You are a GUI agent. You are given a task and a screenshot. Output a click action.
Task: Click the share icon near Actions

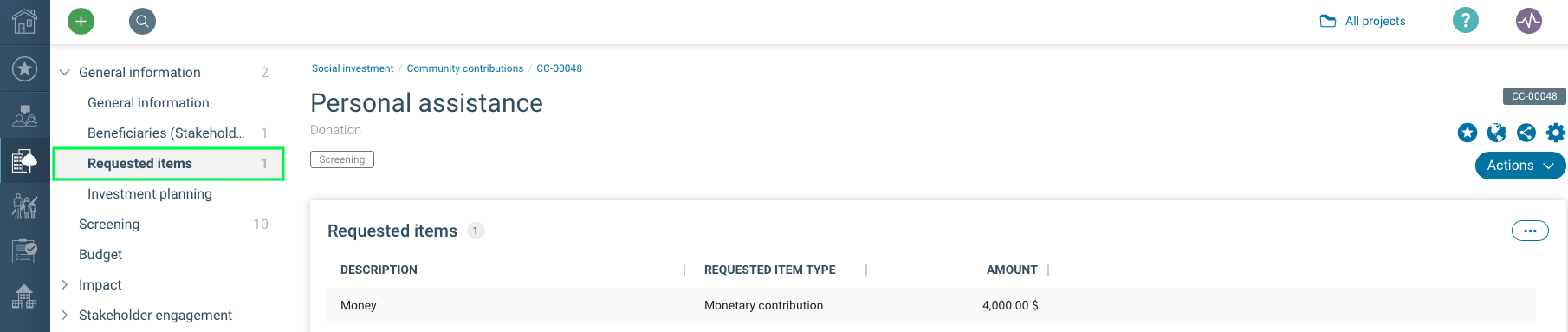click(x=1526, y=133)
